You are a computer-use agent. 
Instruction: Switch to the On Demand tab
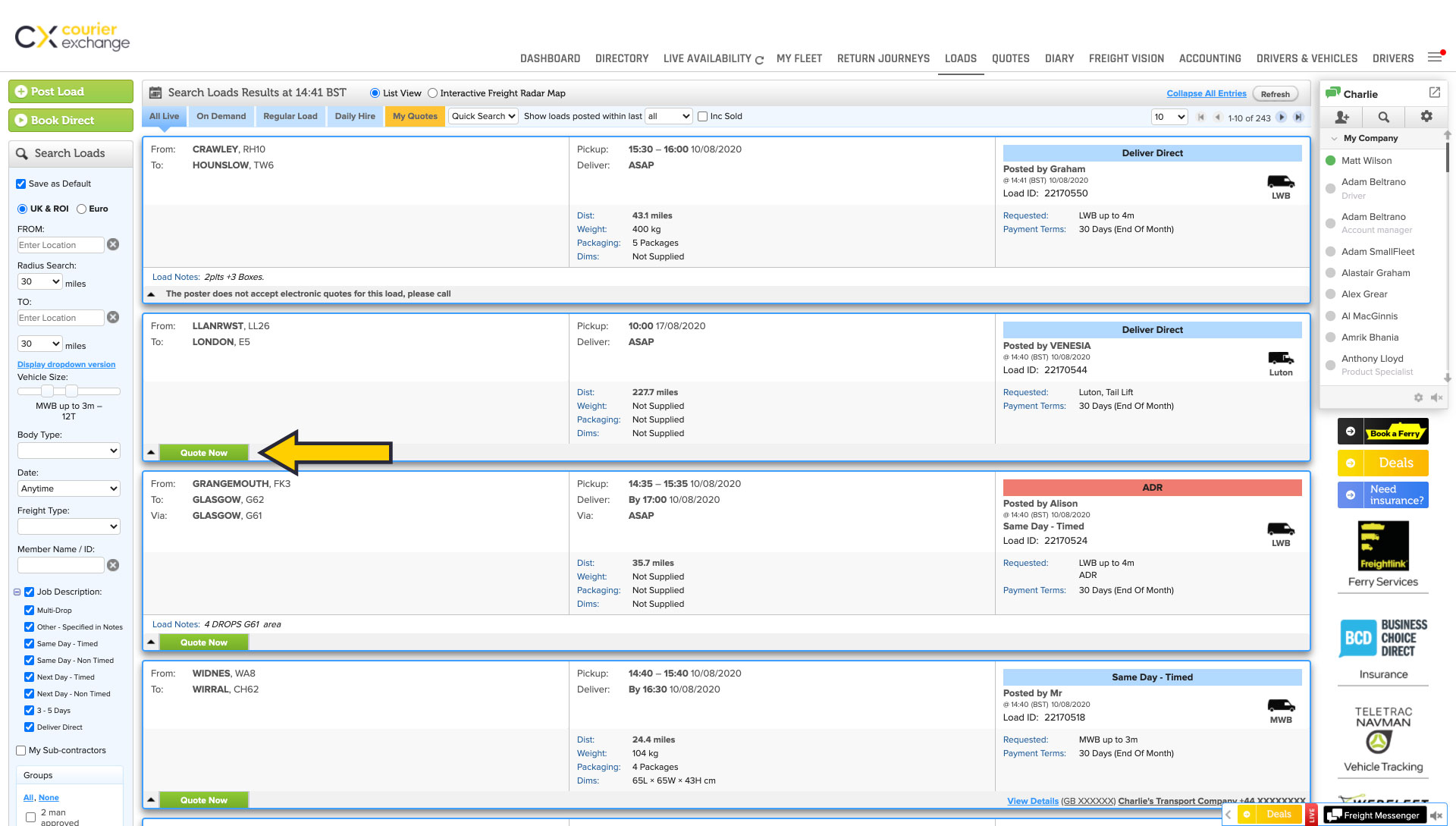coord(221,116)
